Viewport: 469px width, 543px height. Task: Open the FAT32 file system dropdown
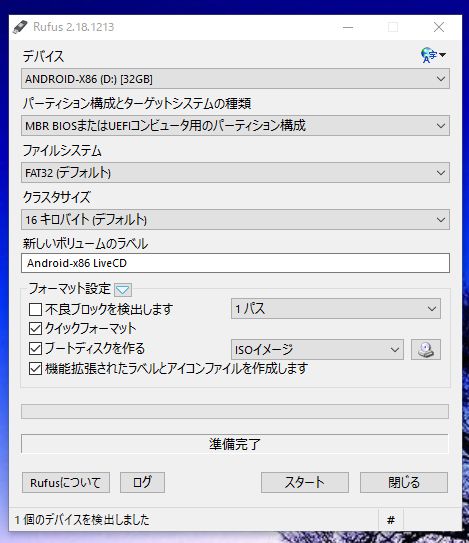point(235,172)
